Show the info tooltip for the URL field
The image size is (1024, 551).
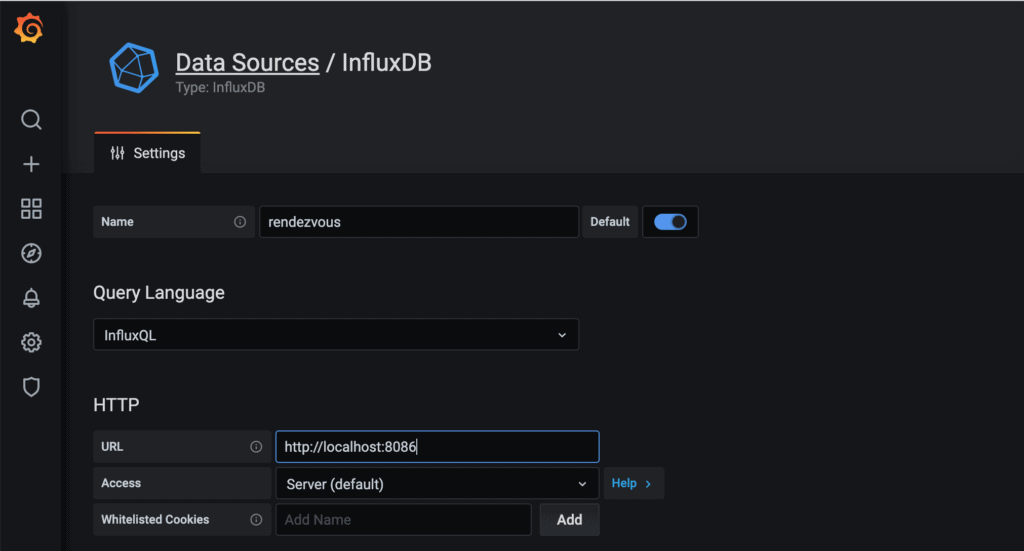[256, 447]
